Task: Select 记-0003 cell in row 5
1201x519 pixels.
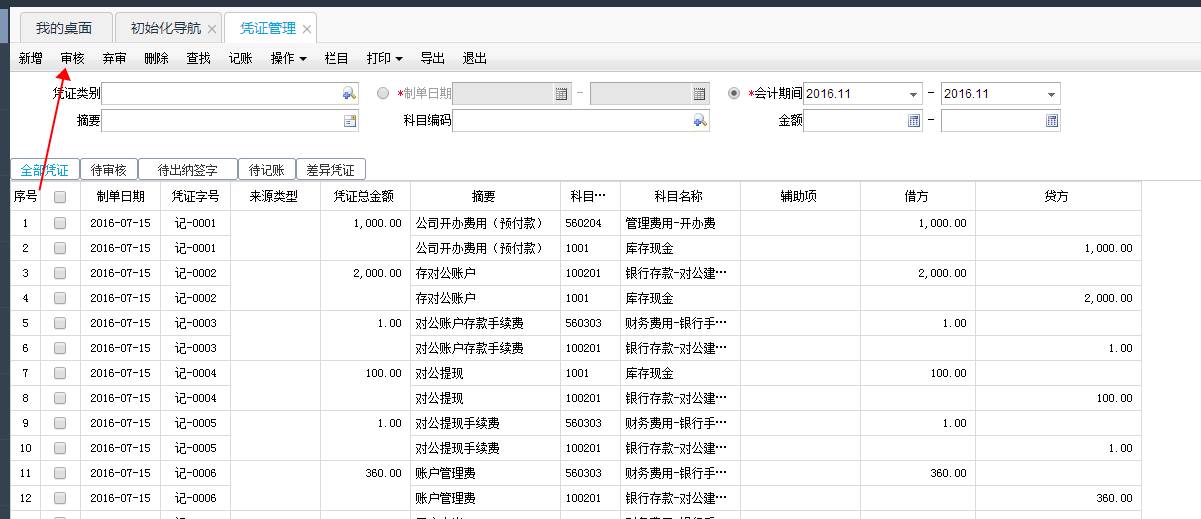Action: pos(195,323)
